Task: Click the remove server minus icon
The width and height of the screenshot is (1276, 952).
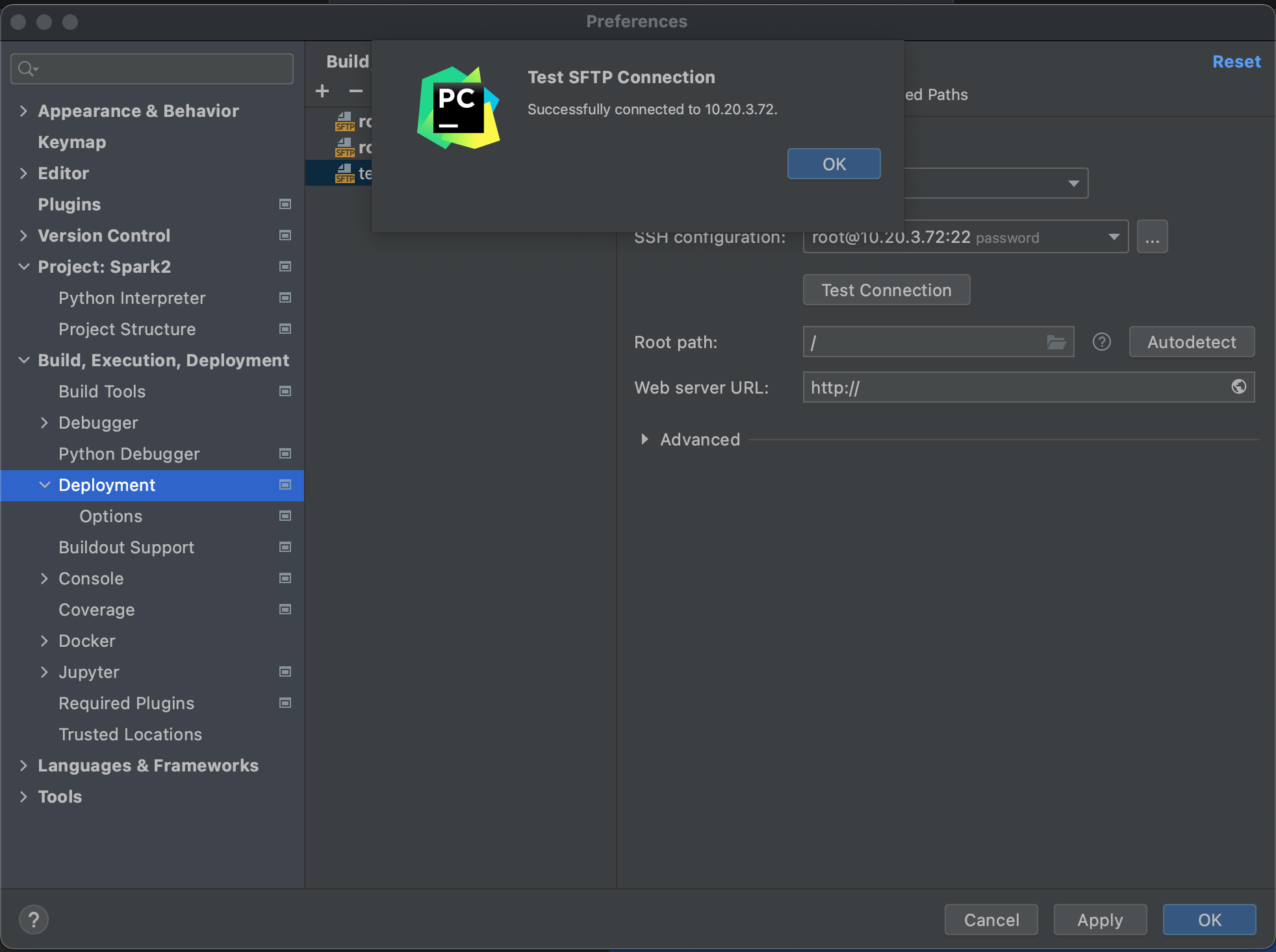Action: pyautogui.click(x=355, y=91)
